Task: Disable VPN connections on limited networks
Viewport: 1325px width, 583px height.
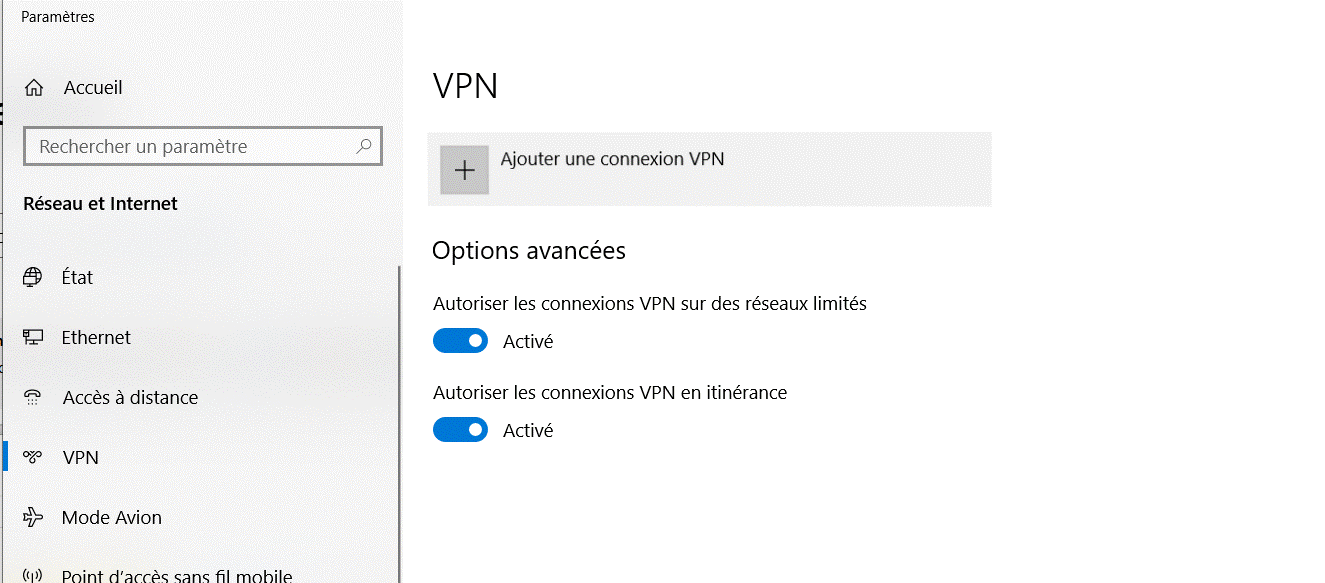Action: pos(460,340)
